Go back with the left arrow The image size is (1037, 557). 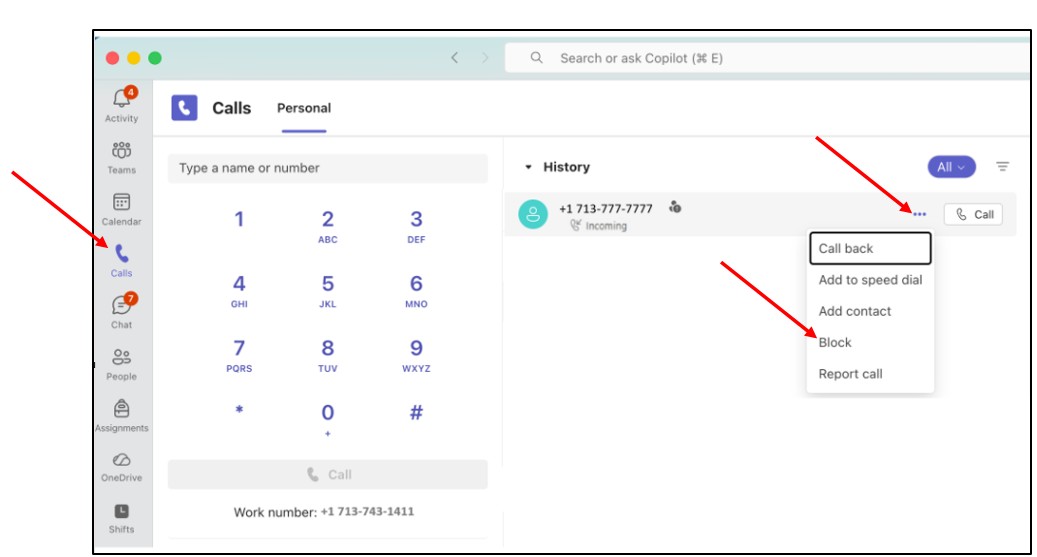pyautogui.click(x=454, y=58)
